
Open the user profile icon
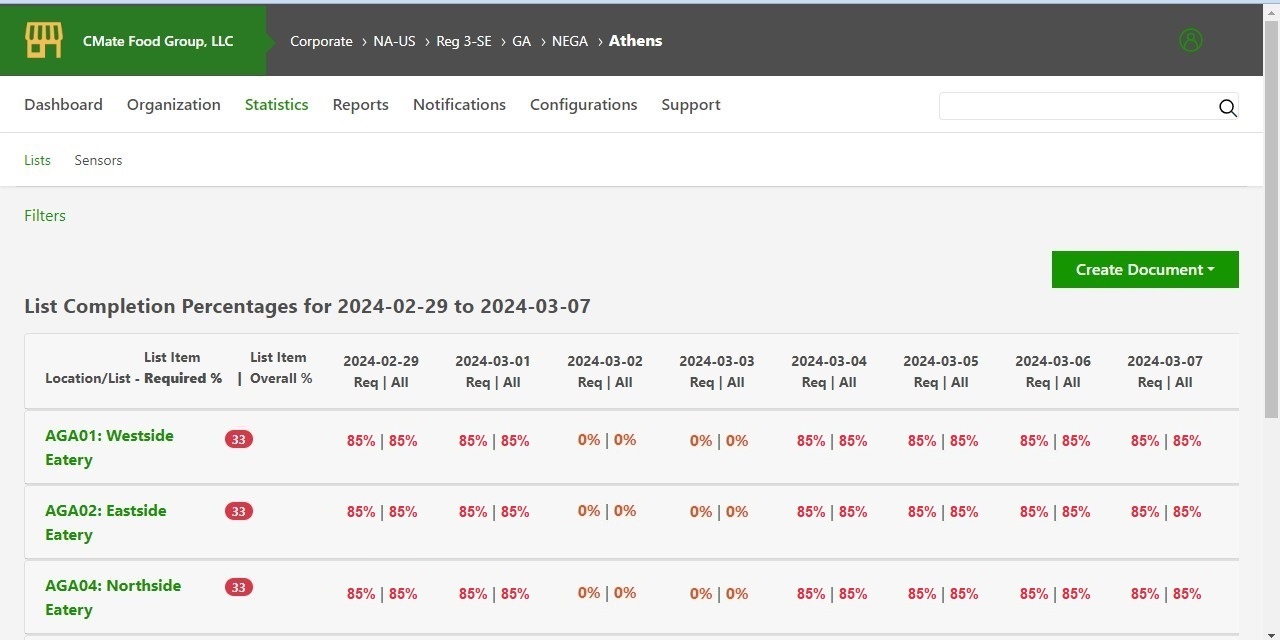tap(1191, 39)
